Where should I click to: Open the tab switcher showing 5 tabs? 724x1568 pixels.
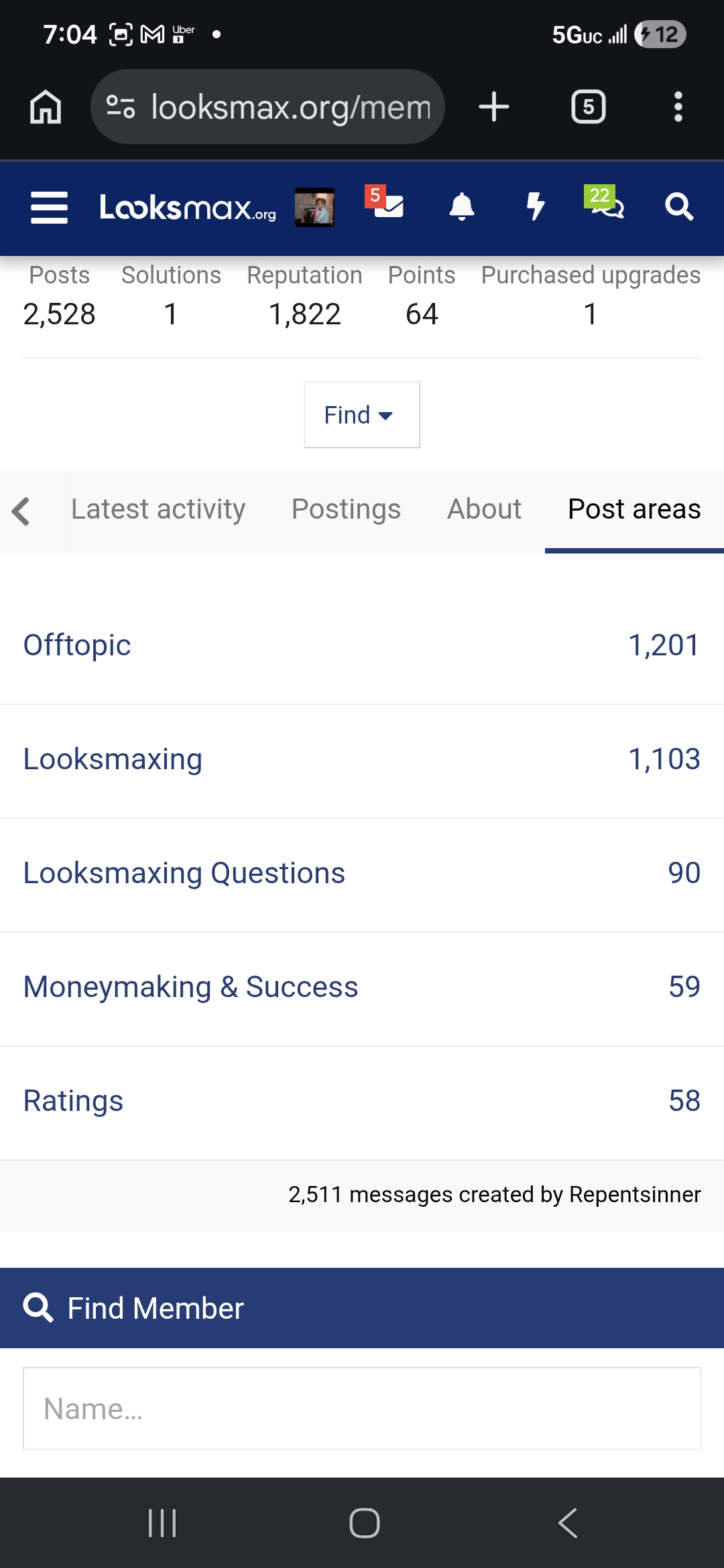(x=588, y=107)
